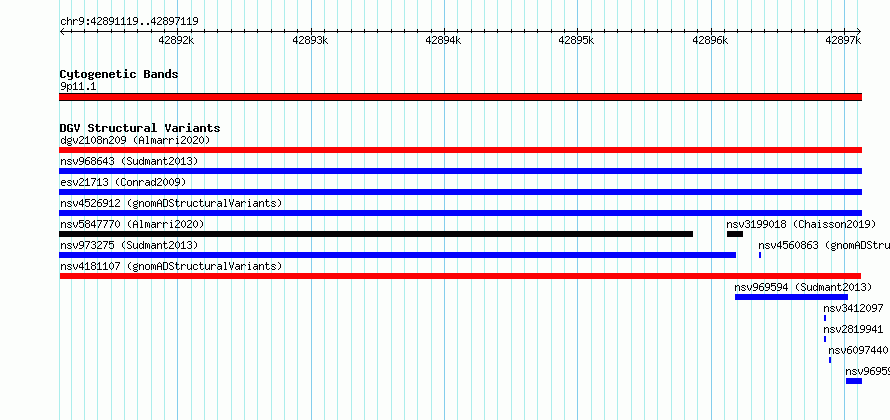Open variant nsv2819941 label

click(x=854, y=329)
